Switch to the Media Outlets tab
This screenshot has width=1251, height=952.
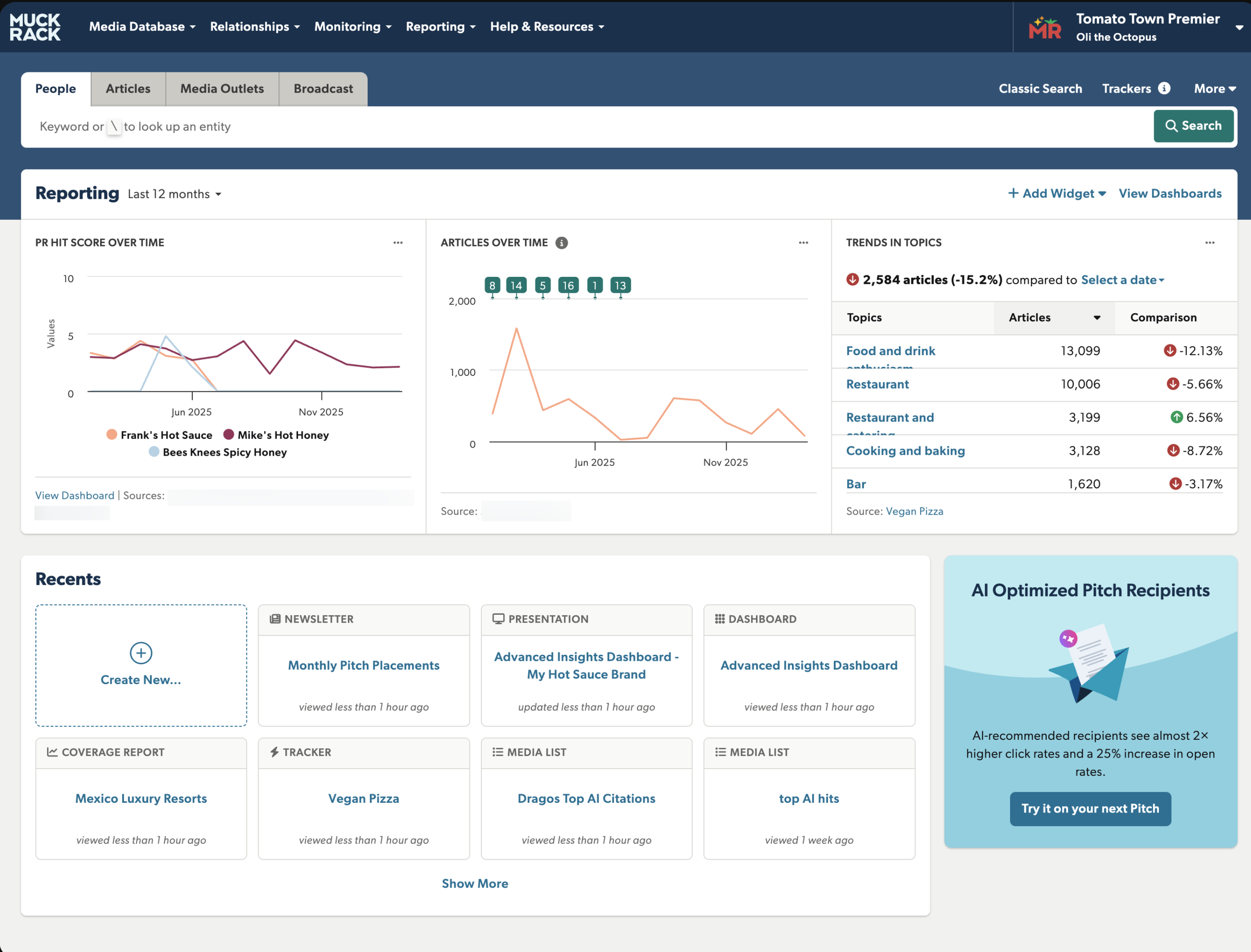(222, 89)
